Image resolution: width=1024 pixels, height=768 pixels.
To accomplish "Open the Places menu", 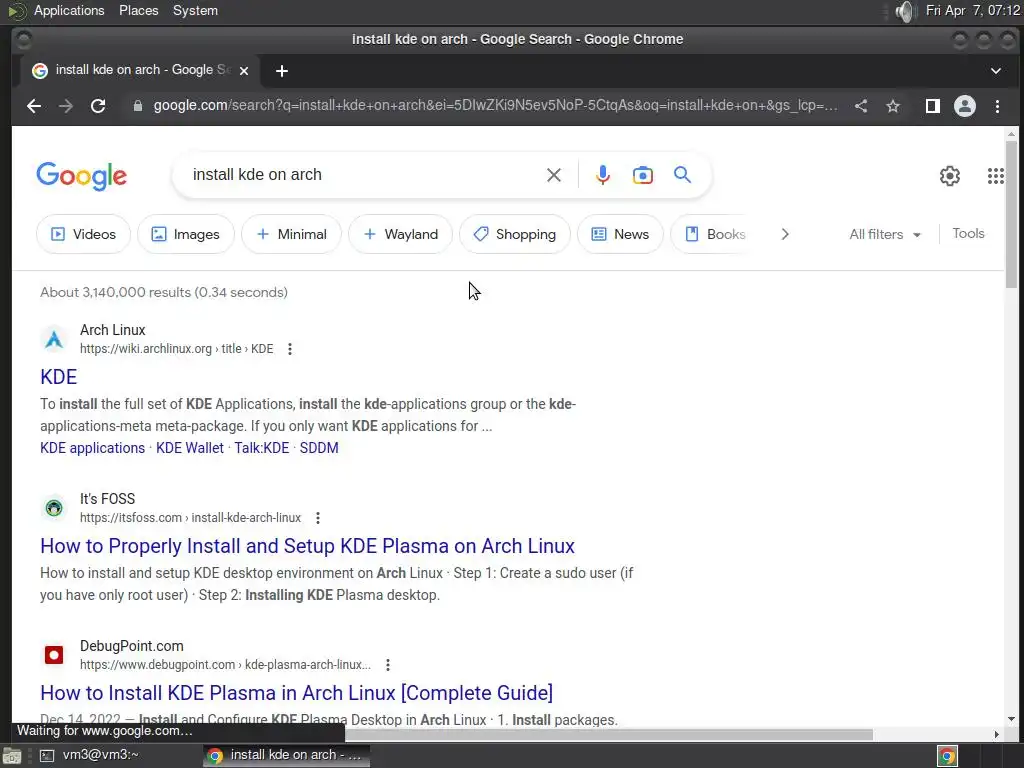I will click(x=138, y=10).
